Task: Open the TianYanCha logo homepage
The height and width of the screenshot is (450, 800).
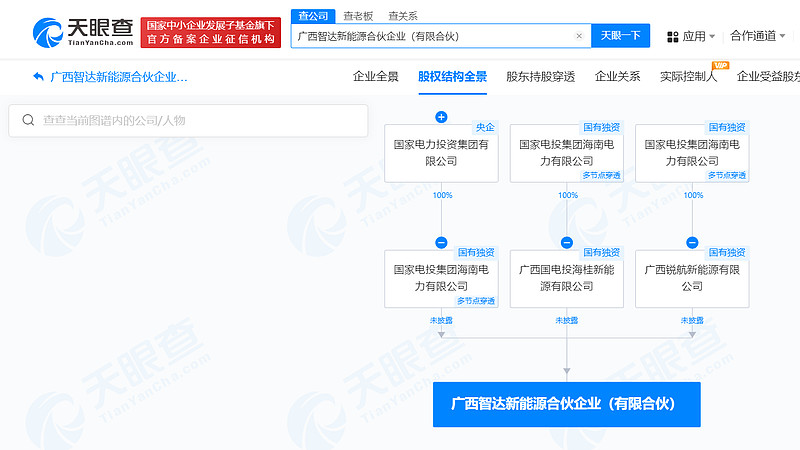Action: (83, 32)
